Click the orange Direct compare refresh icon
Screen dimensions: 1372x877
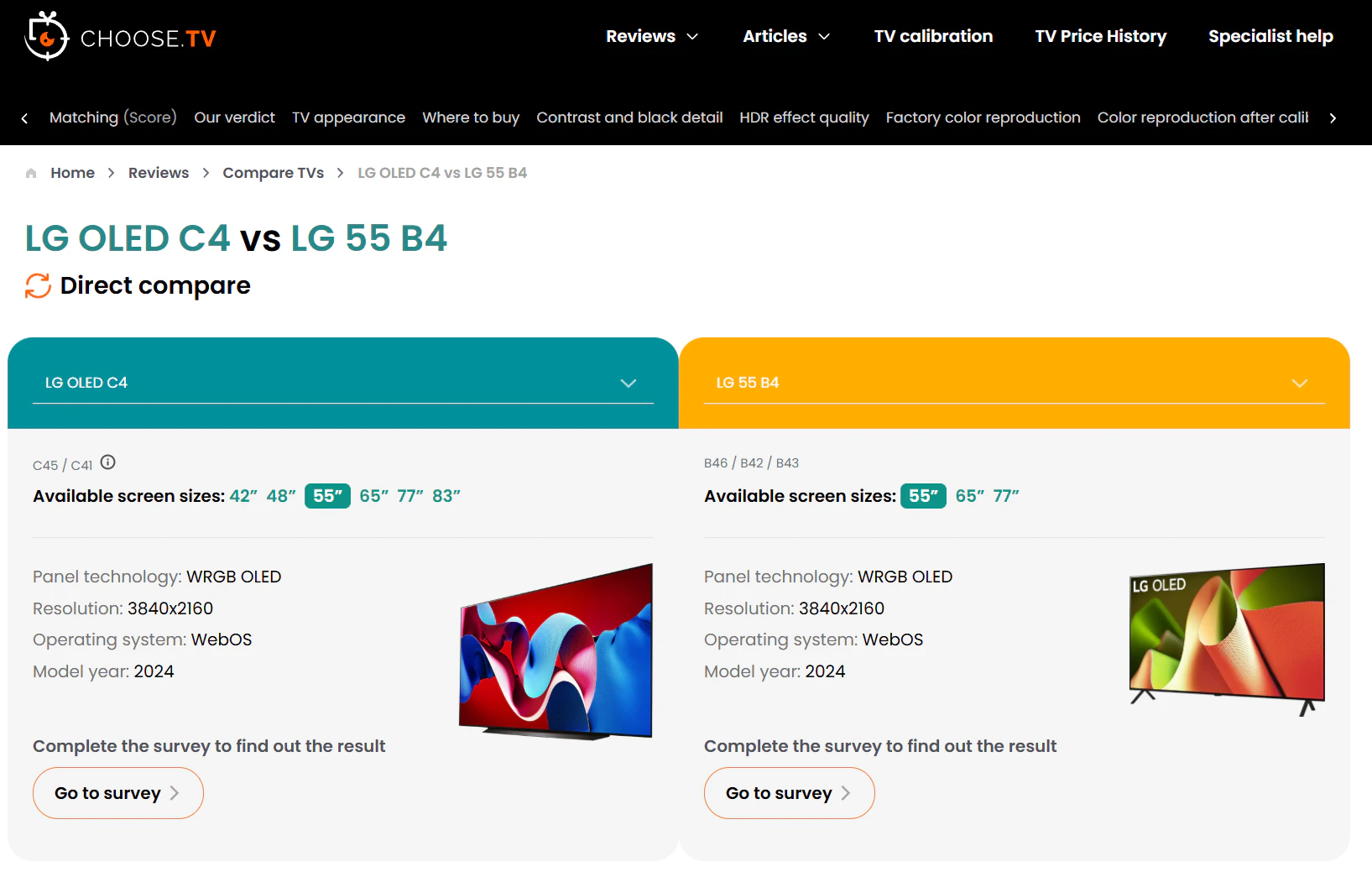click(x=38, y=286)
